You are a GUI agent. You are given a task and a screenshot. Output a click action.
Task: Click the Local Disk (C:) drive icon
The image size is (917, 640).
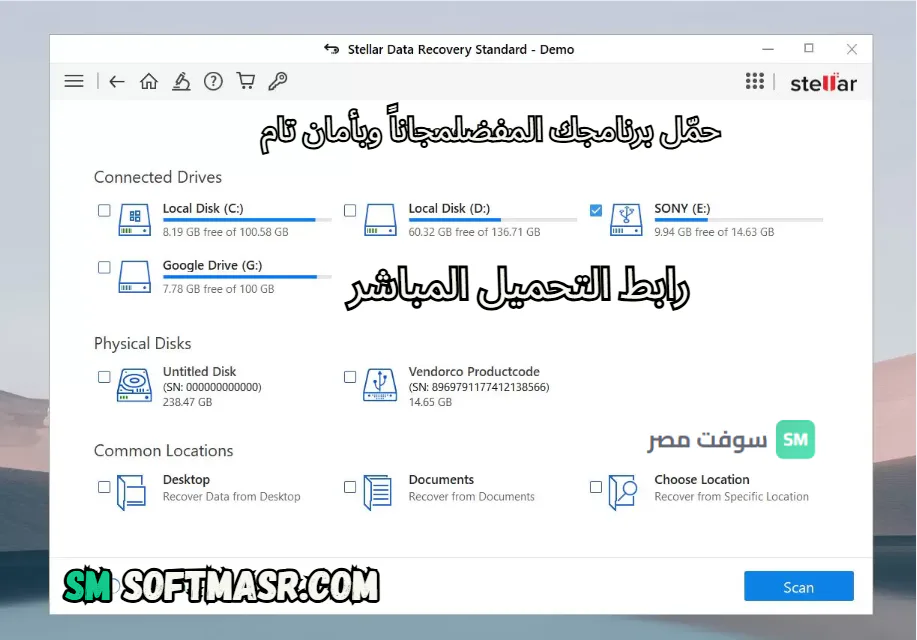click(x=135, y=219)
